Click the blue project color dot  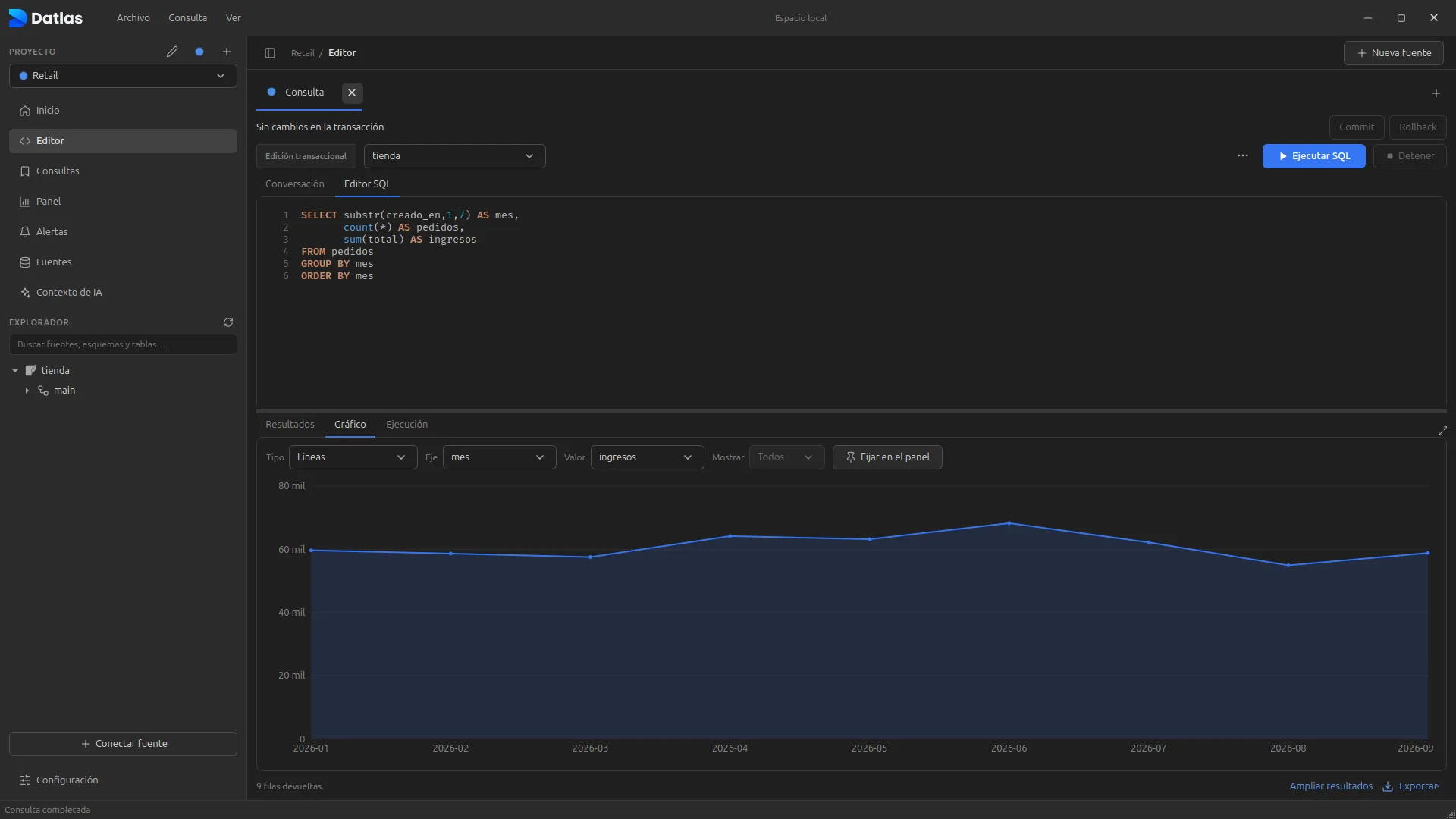[199, 52]
